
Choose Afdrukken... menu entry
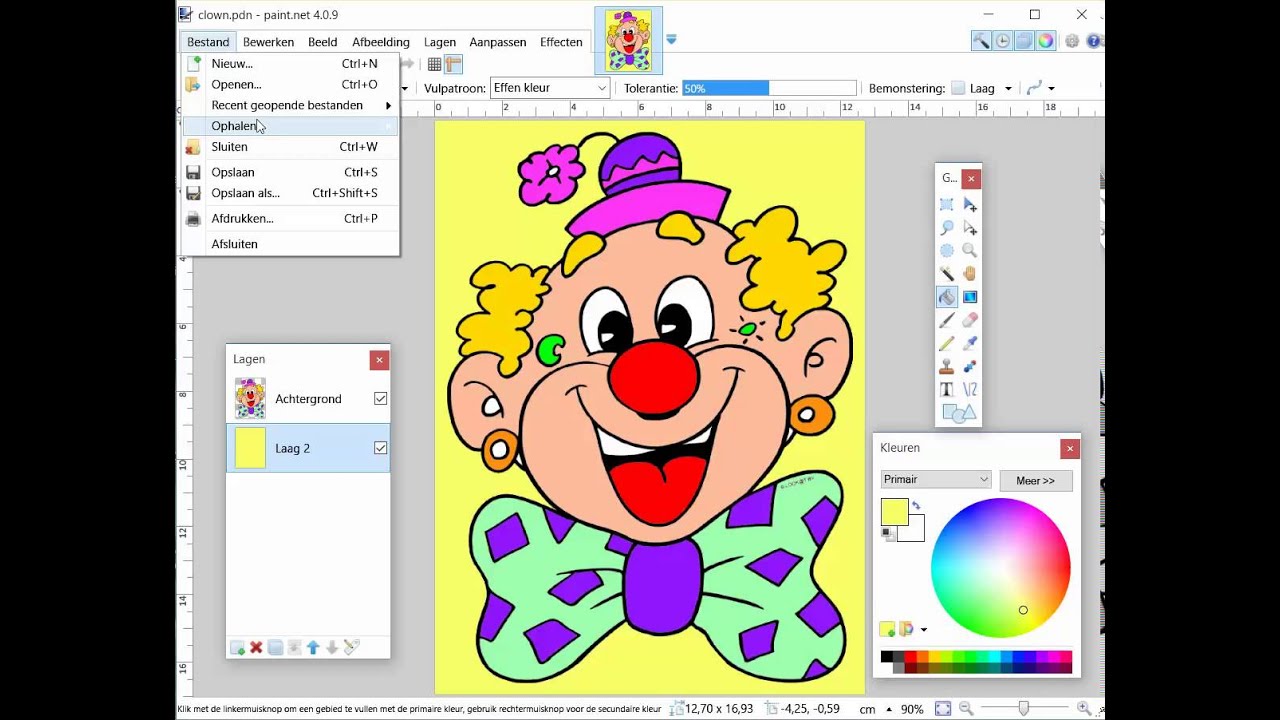tap(290, 218)
